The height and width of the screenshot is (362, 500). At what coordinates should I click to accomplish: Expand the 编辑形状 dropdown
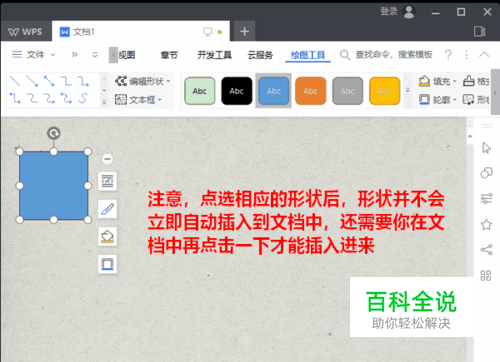click(142, 81)
